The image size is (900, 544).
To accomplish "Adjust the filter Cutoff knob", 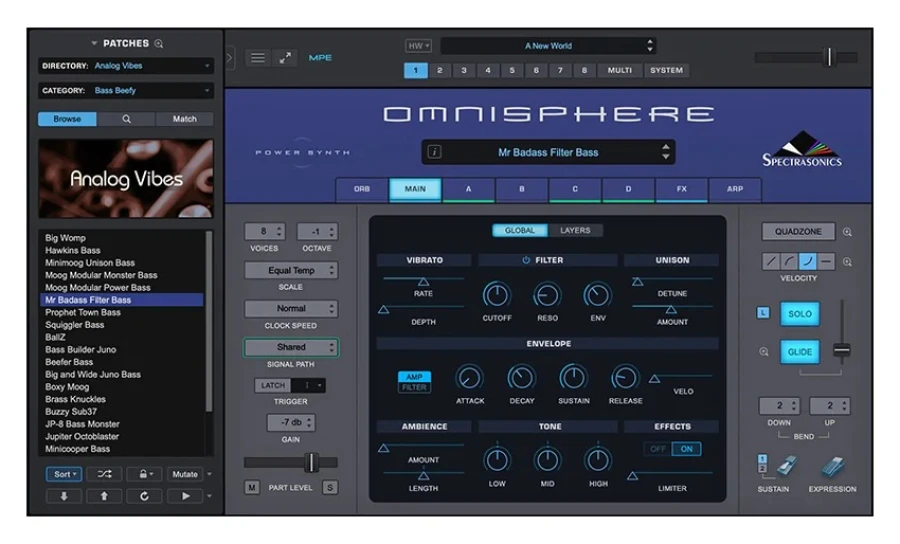I will (496, 296).
